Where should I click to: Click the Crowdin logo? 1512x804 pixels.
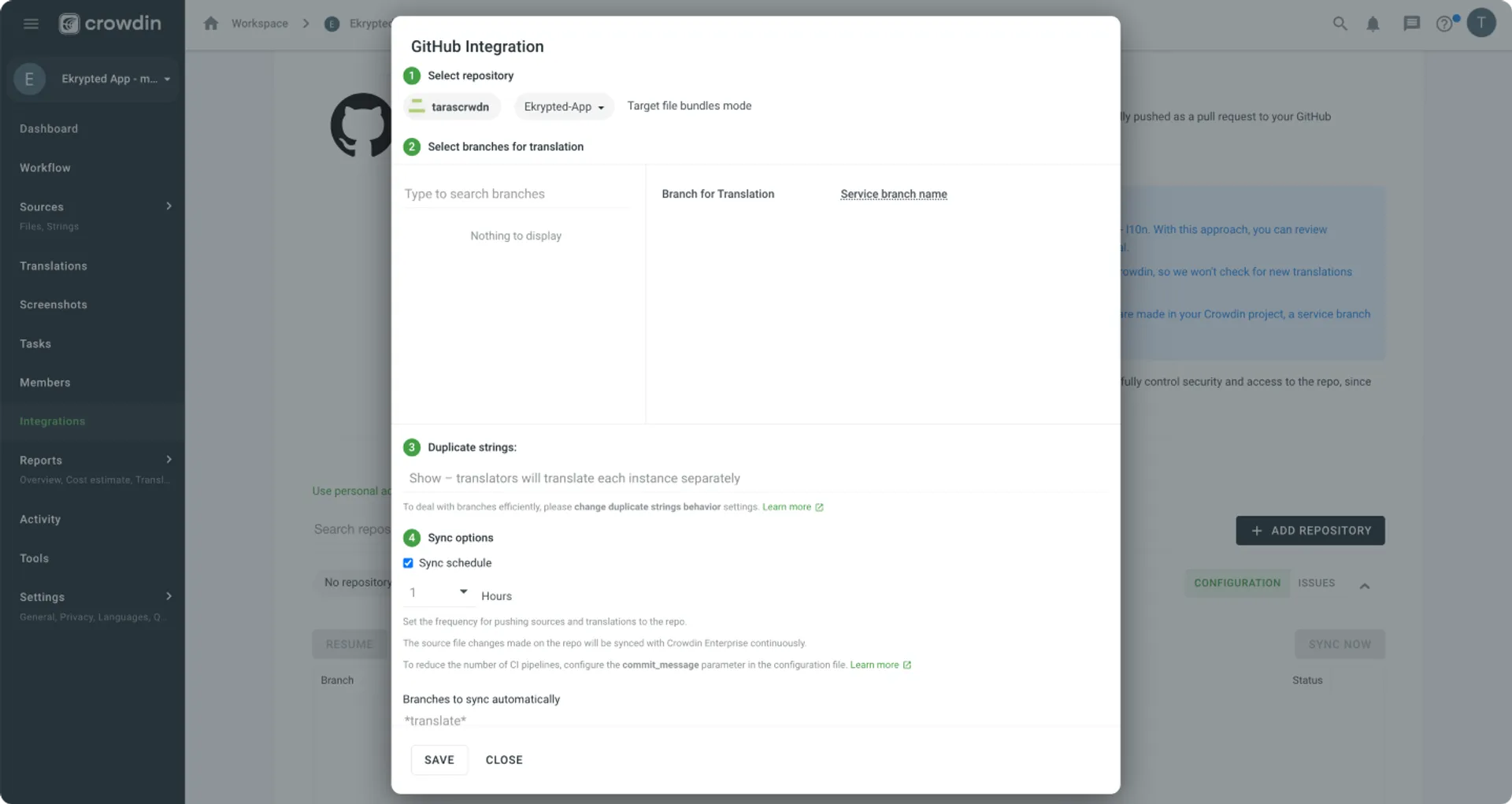point(110,24)
